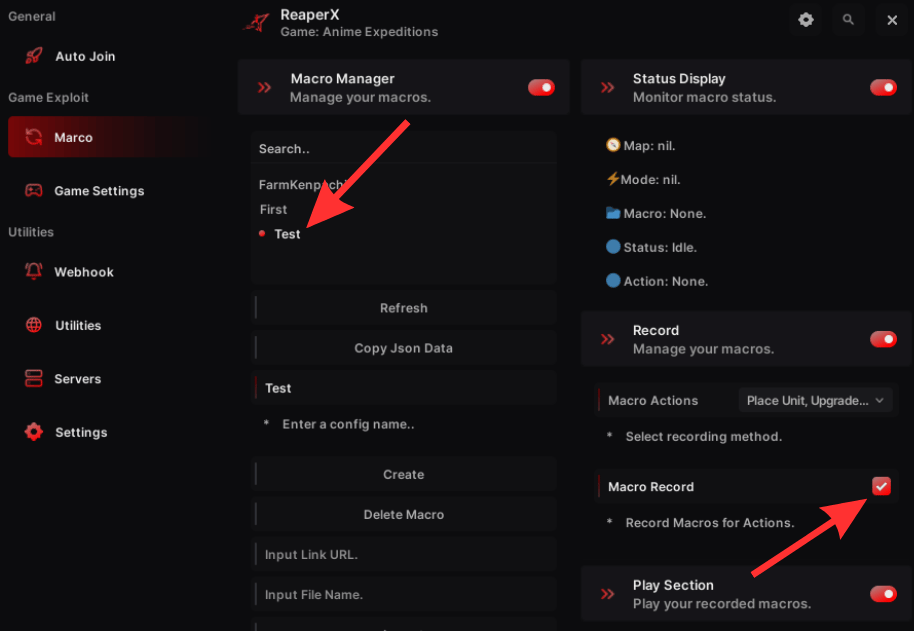The image size is (914, 631).
Task: Click the Mode lightning bolt icon
Action: 613,179
